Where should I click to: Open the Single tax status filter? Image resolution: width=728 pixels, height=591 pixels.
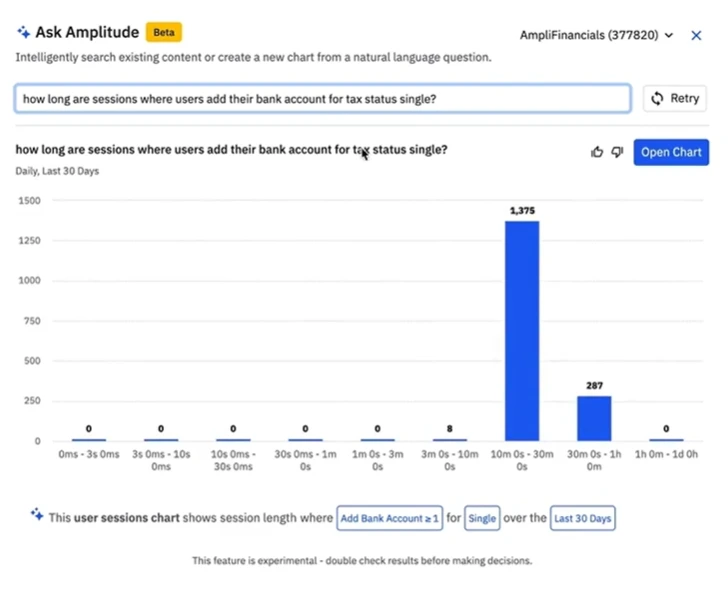click(x=483, y=518)
